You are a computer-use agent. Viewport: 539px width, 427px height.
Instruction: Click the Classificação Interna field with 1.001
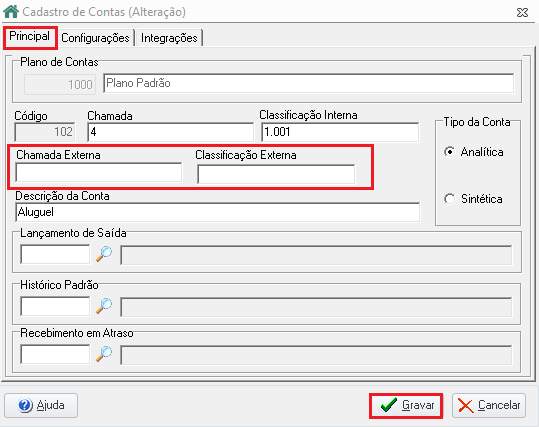pos(340,132)
